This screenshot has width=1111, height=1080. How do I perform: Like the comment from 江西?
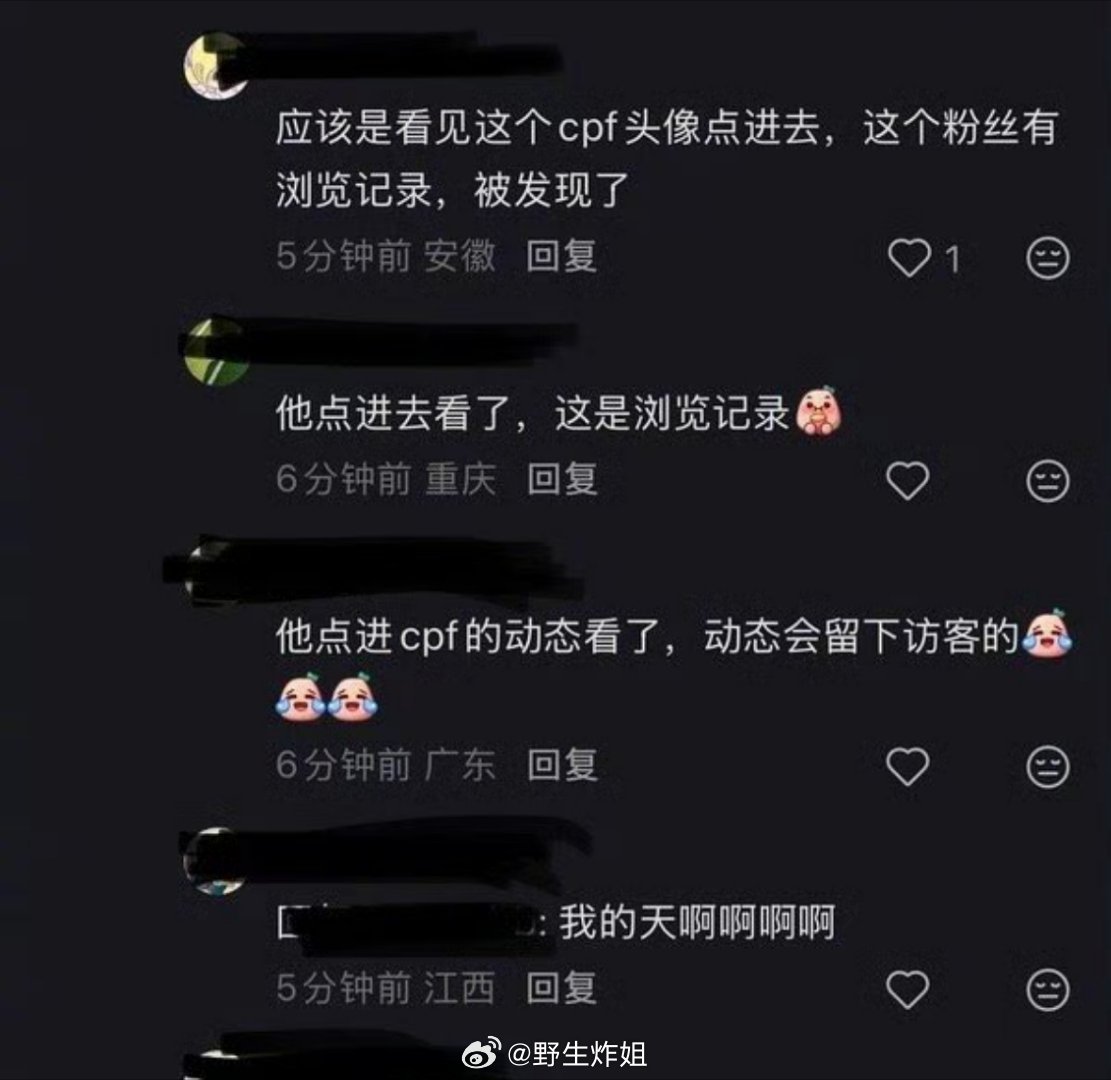pyautogui.click(x=908, y=989)
